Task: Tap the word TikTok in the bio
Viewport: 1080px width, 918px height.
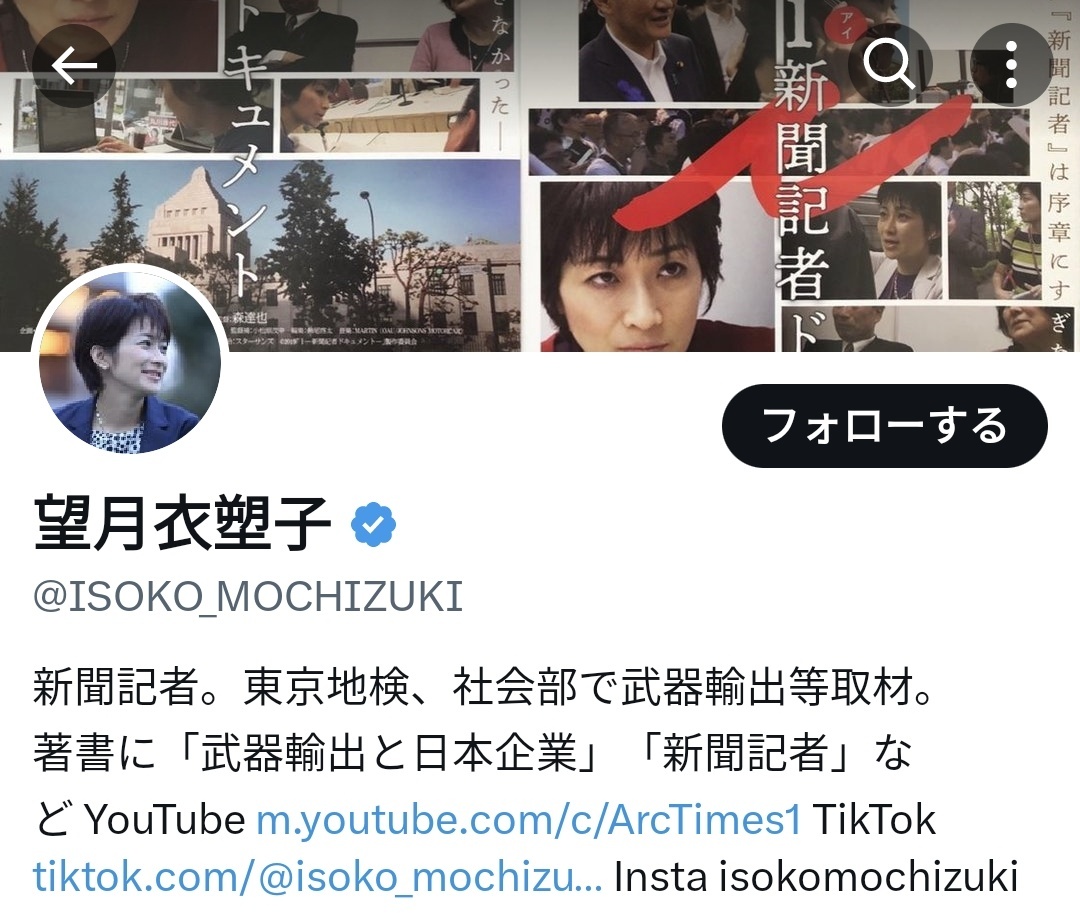Action: (x=874, y=820)
